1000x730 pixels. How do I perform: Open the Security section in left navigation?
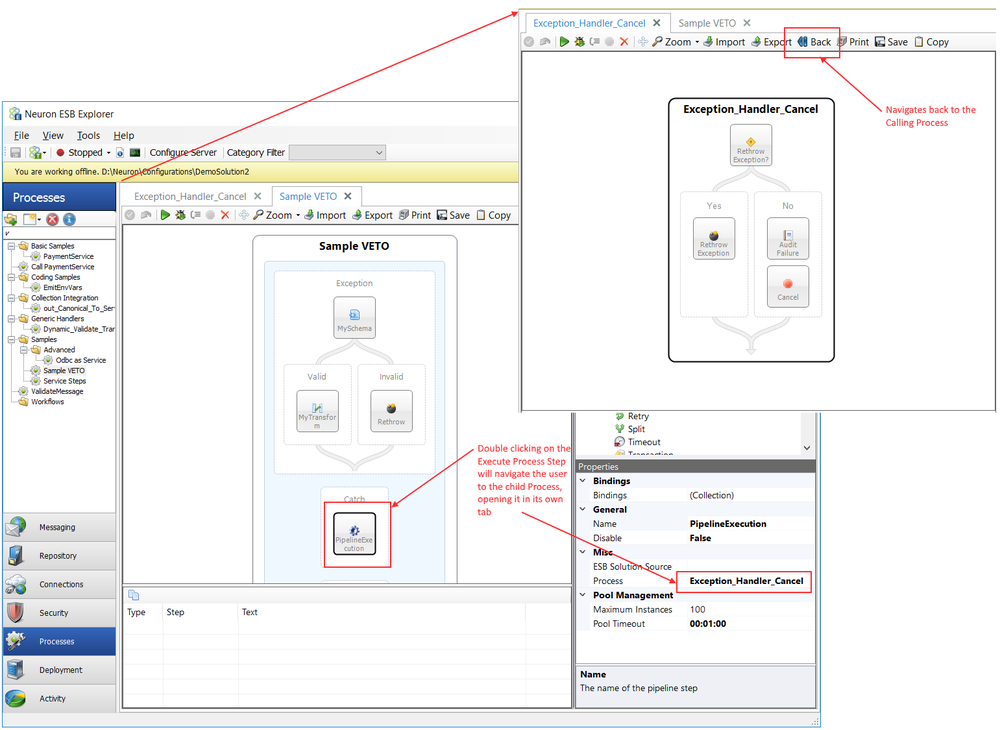[59, 613]
